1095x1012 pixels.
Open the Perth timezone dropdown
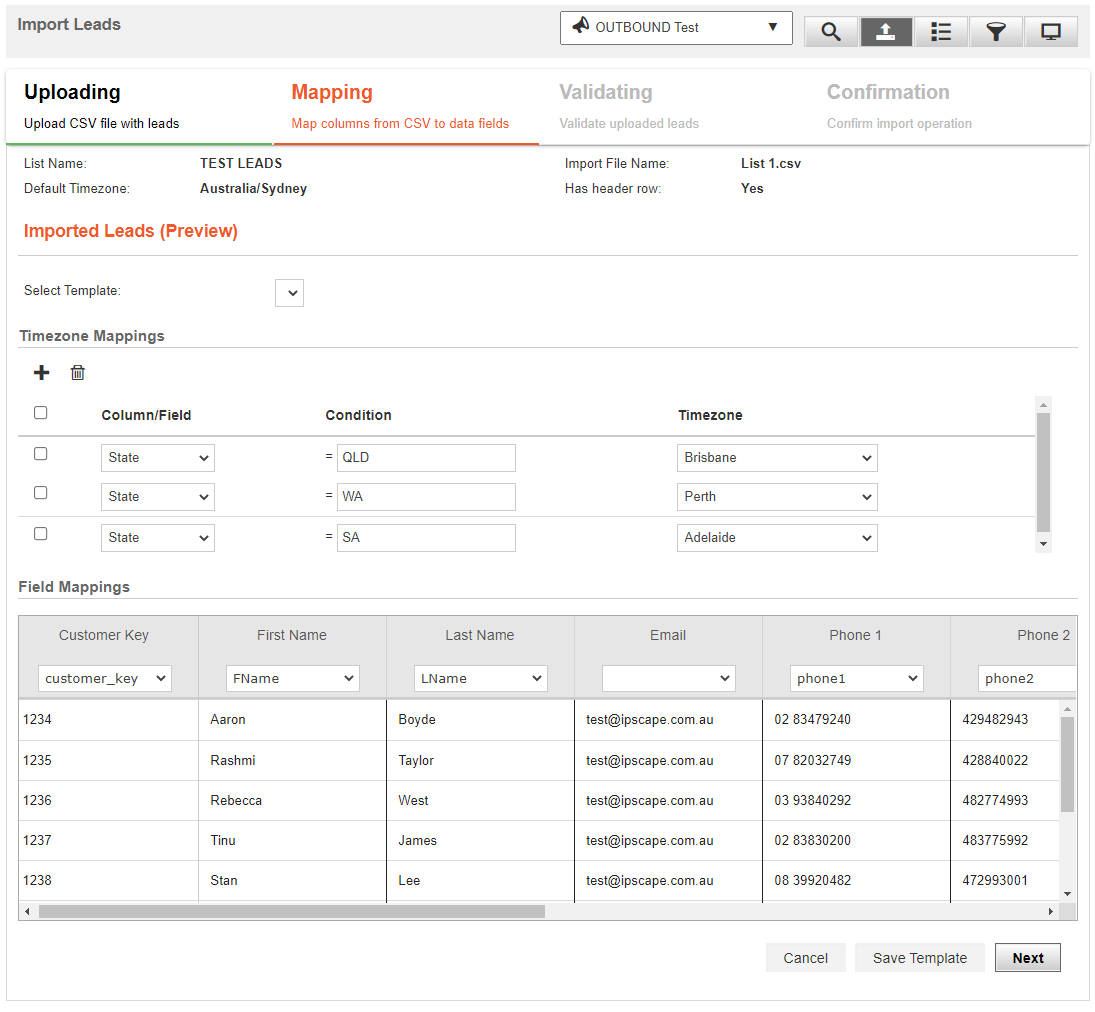click(777, 497)
